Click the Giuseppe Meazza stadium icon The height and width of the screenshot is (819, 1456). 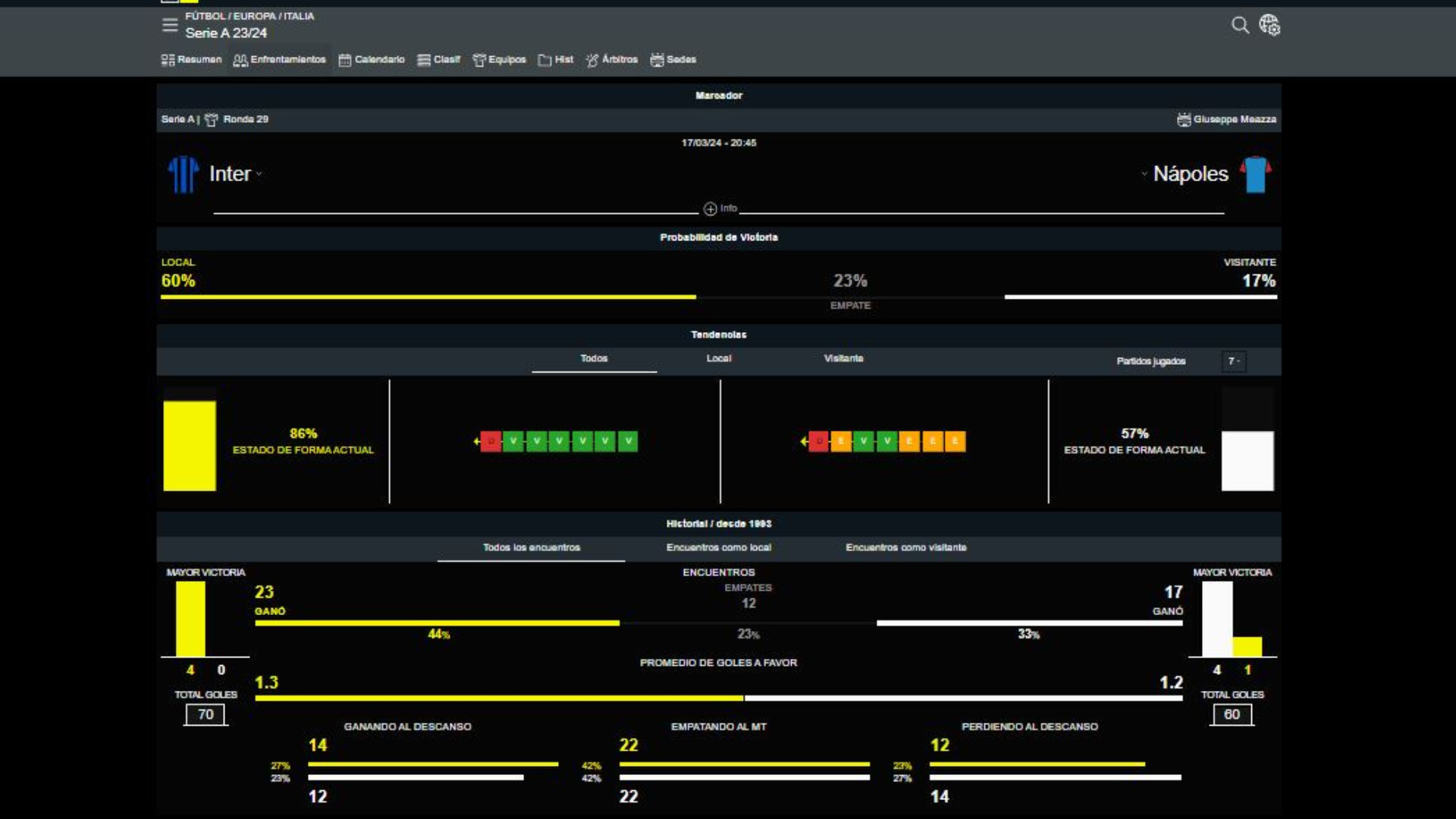point(1183,120)
